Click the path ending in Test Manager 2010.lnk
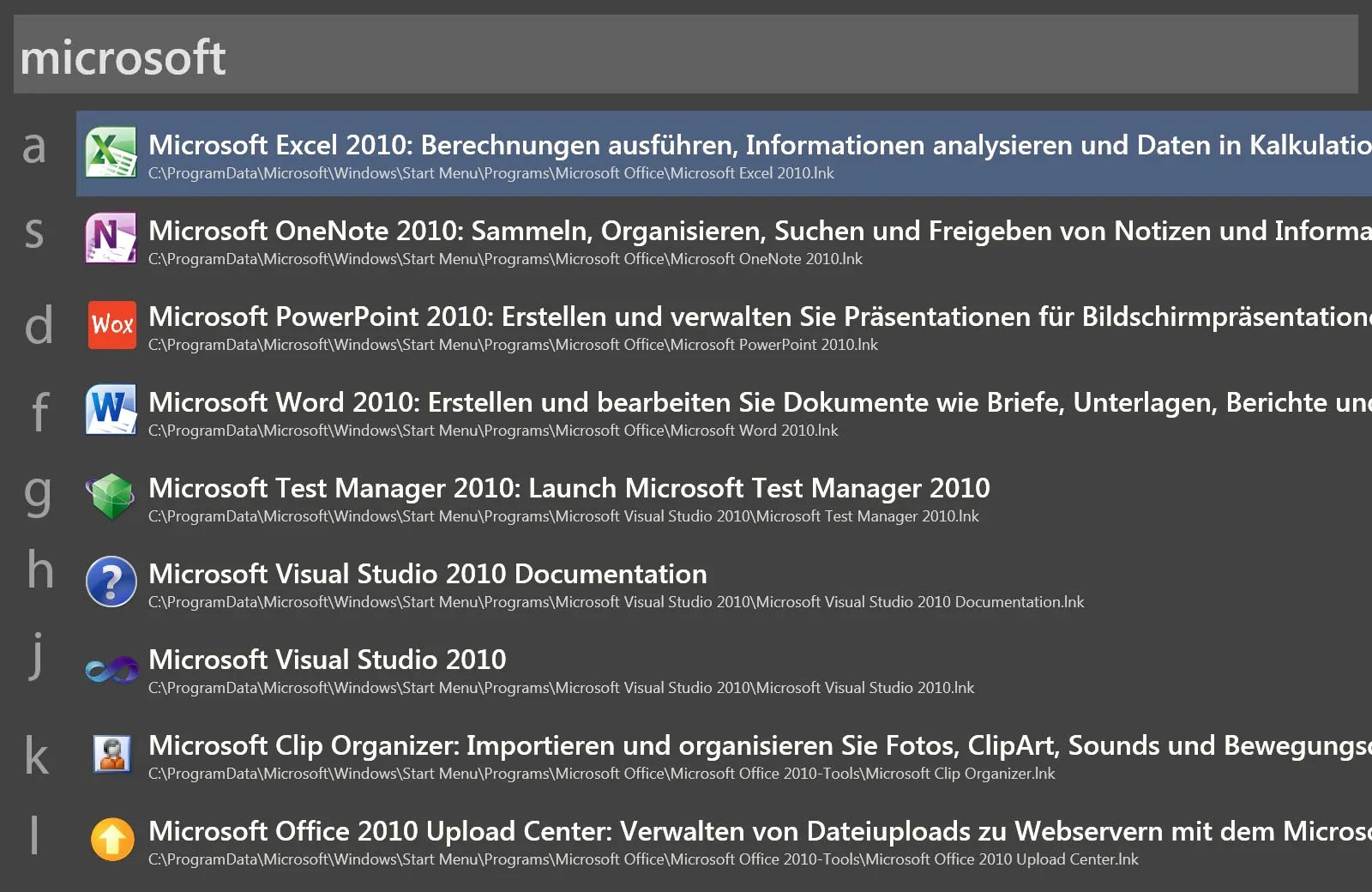1372x892 pixels. (564, 516)
